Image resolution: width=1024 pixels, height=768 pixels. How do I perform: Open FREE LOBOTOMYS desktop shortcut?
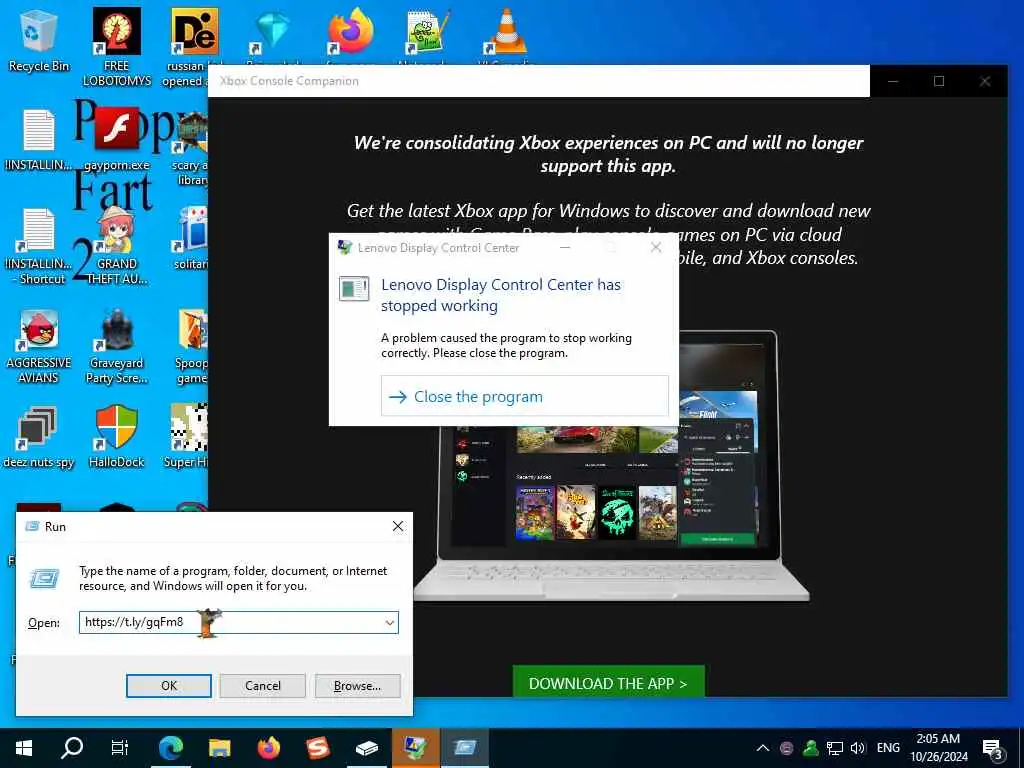(116, 46)
